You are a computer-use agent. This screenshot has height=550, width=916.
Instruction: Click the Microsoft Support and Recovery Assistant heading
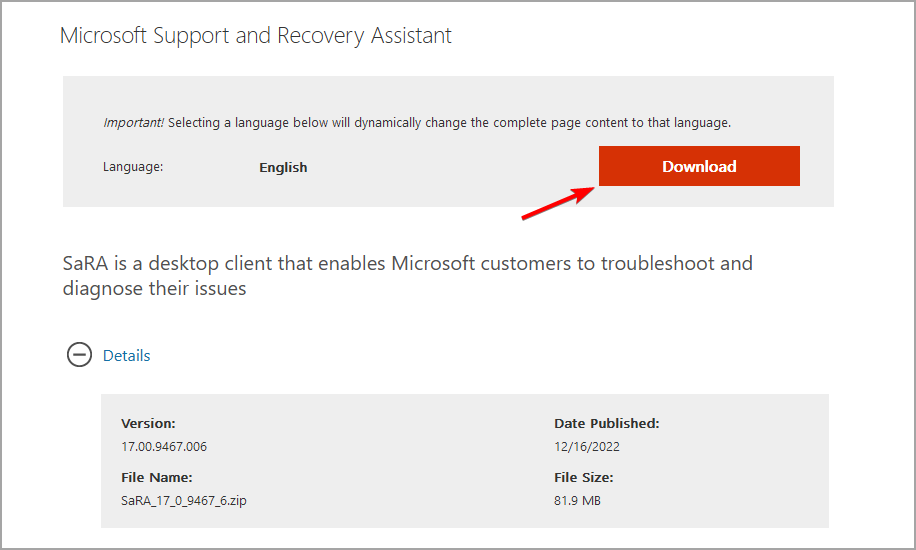pos(256,36)
